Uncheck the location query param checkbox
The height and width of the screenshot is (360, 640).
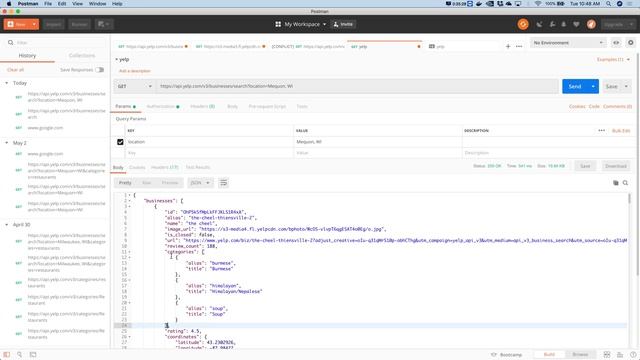tap(120, 142)
